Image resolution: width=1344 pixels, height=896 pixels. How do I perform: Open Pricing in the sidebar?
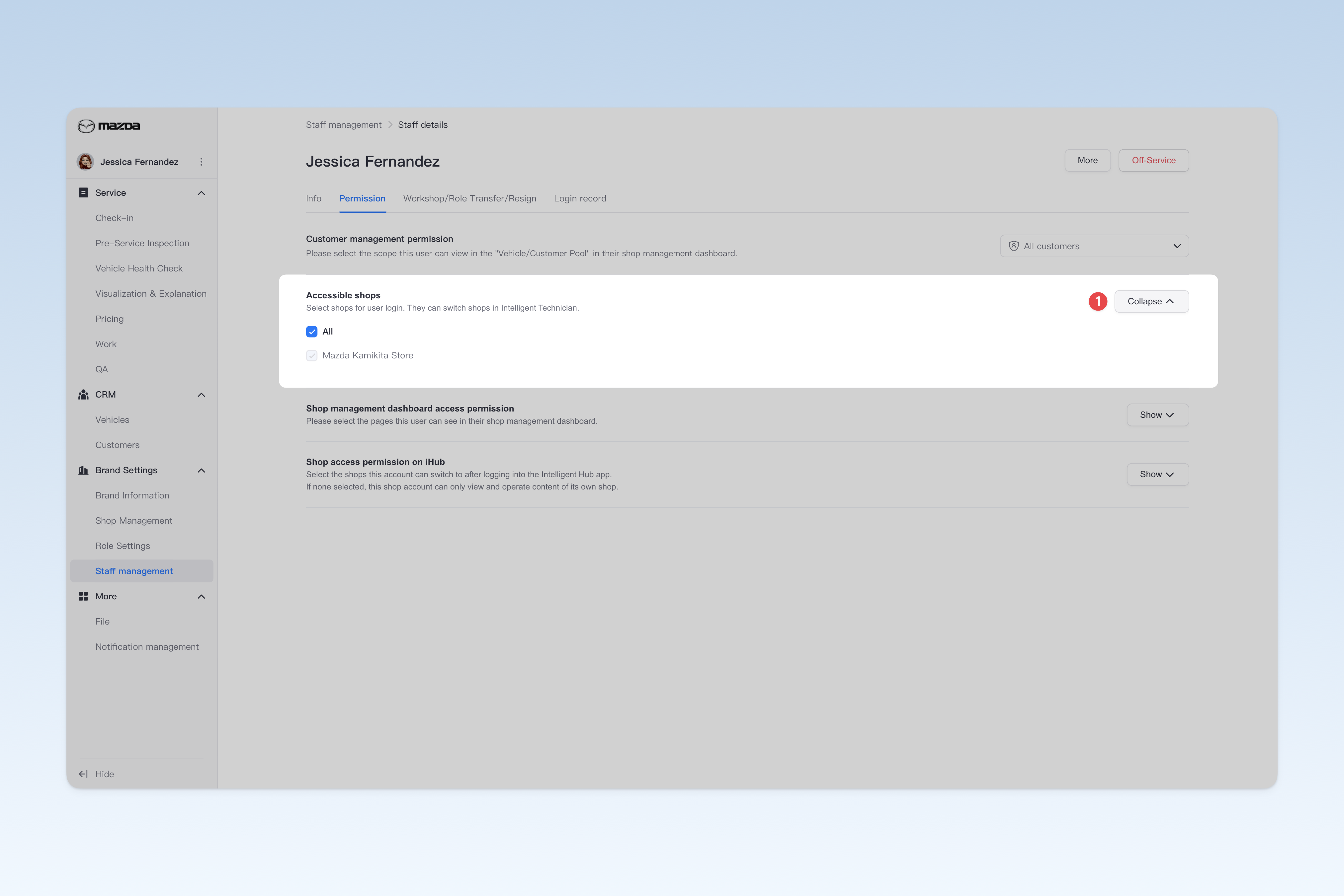(x=109, y=319)
